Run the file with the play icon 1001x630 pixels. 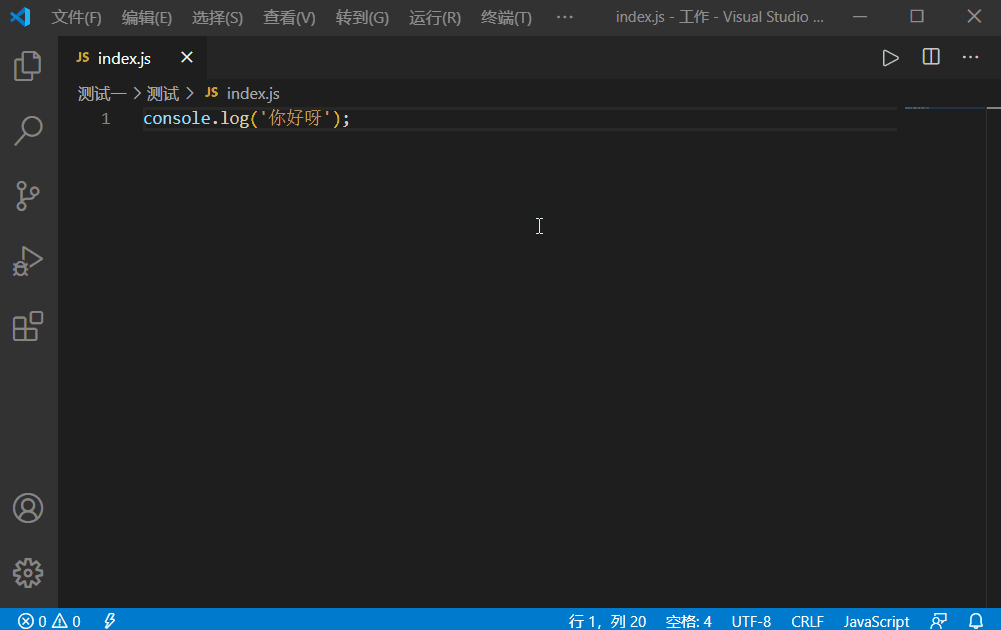890,57
